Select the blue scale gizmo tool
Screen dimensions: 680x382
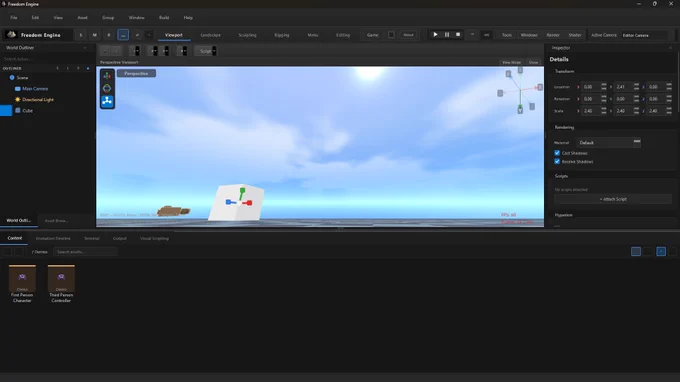click(107, 101)
